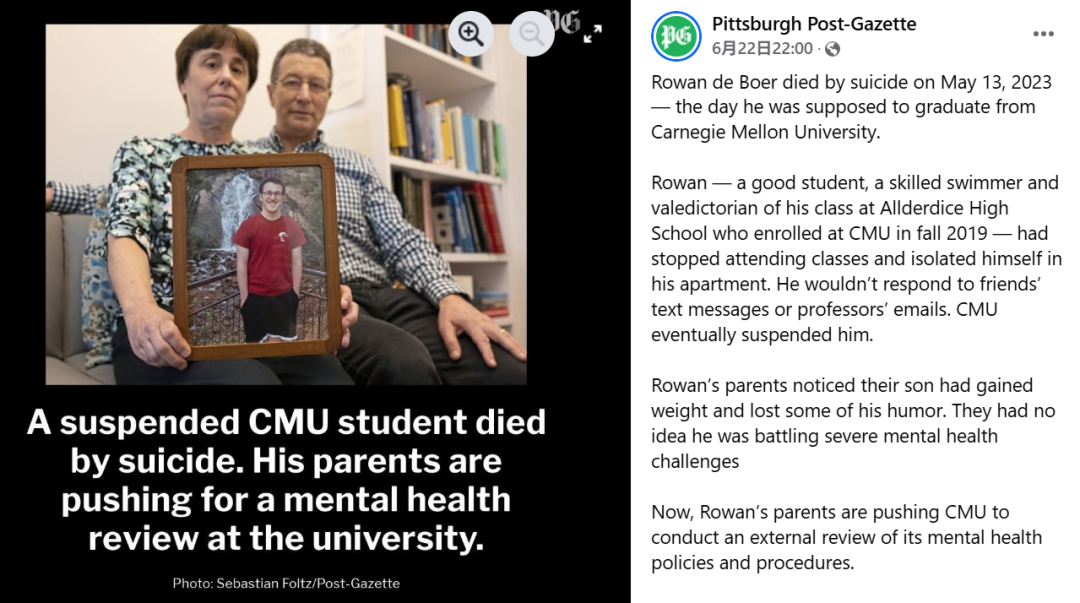This screenshot has height=603, width=1080.
Task: Click the framed portrait held in the photo
Action: pyautogui.click(x=257, y=256)
